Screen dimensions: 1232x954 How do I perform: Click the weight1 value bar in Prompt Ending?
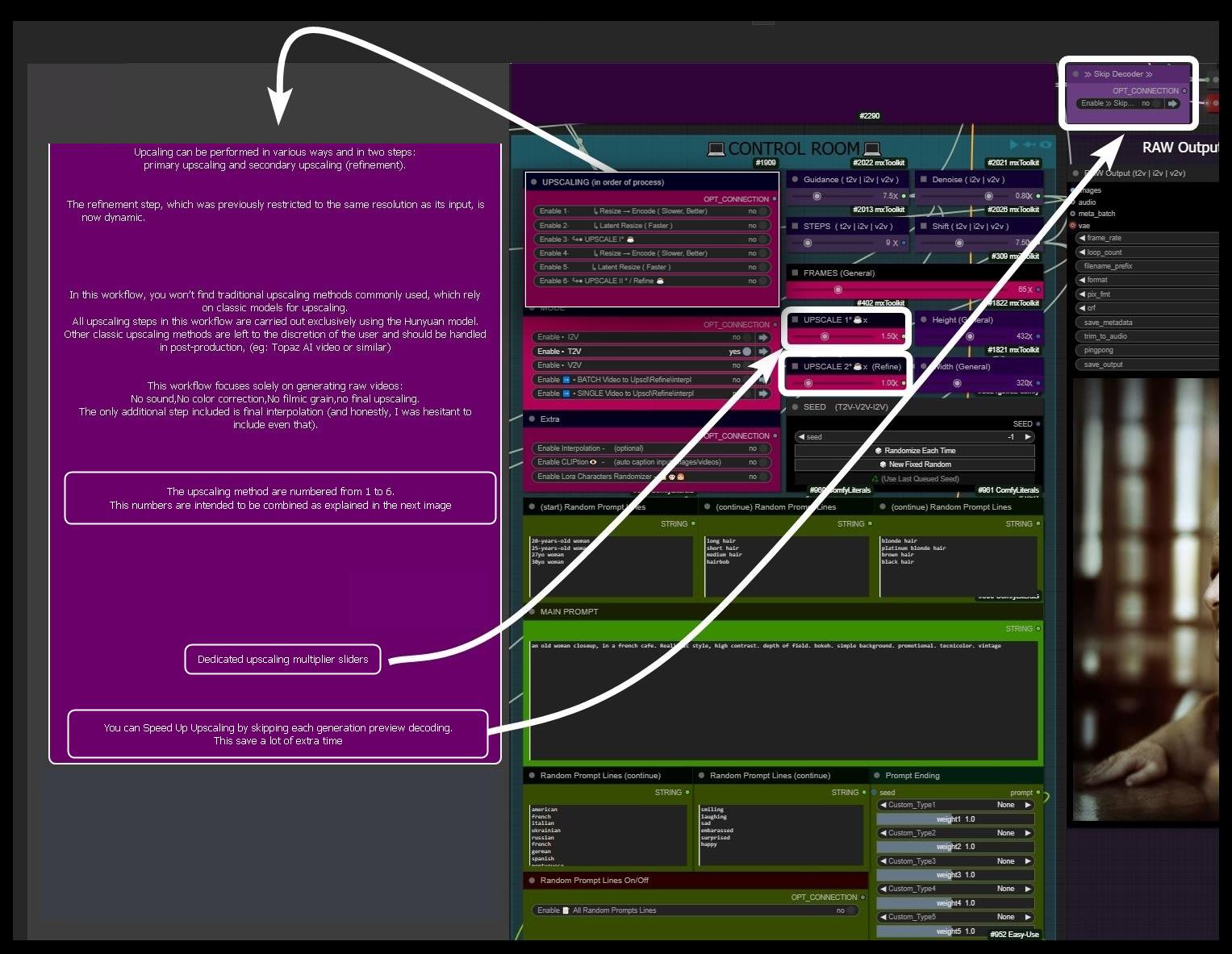coord(955,819)
